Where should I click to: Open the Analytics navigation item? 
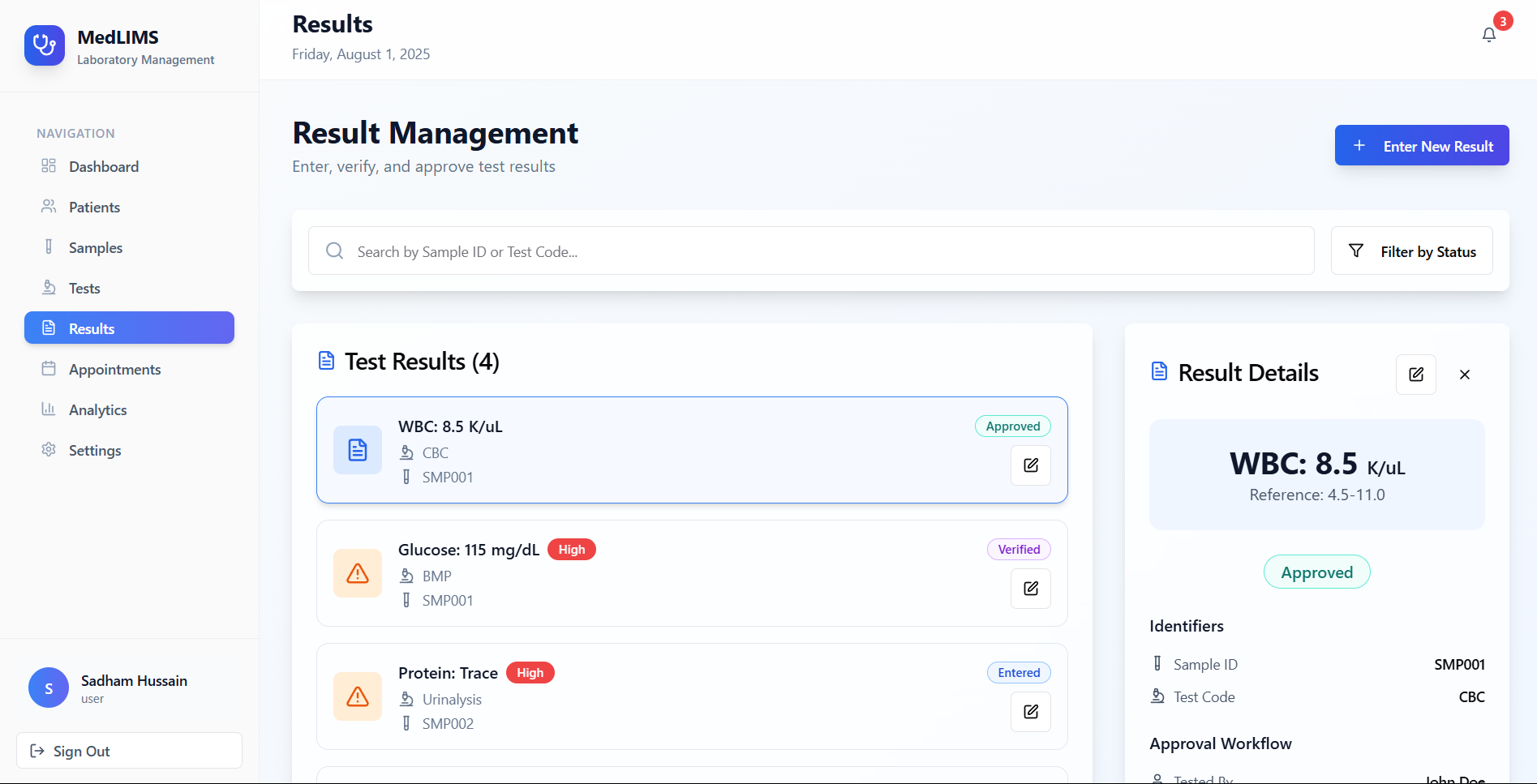click(130, 409)
